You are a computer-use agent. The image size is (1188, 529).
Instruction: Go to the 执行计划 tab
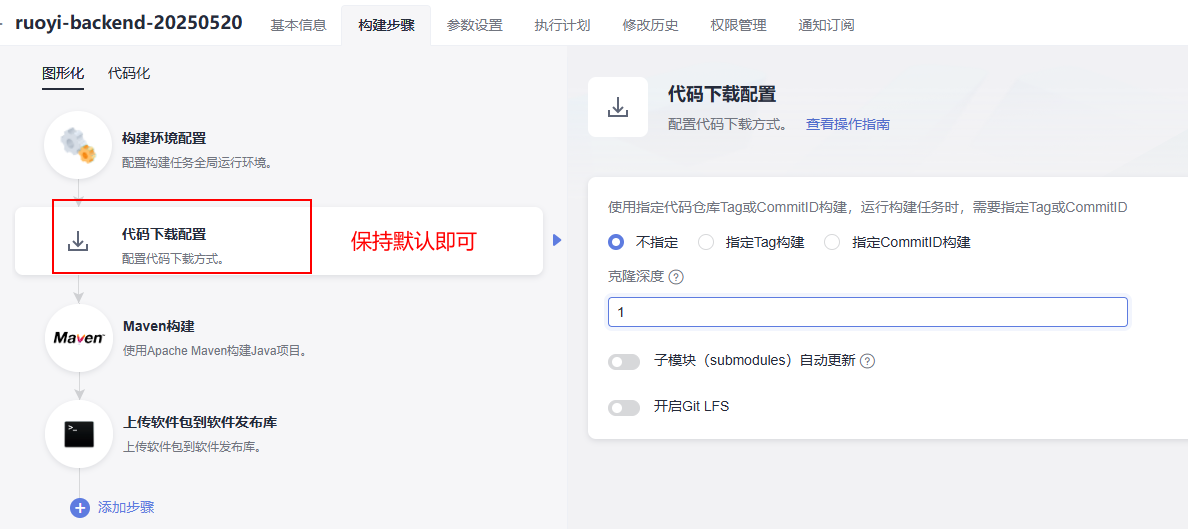point(562,25)
